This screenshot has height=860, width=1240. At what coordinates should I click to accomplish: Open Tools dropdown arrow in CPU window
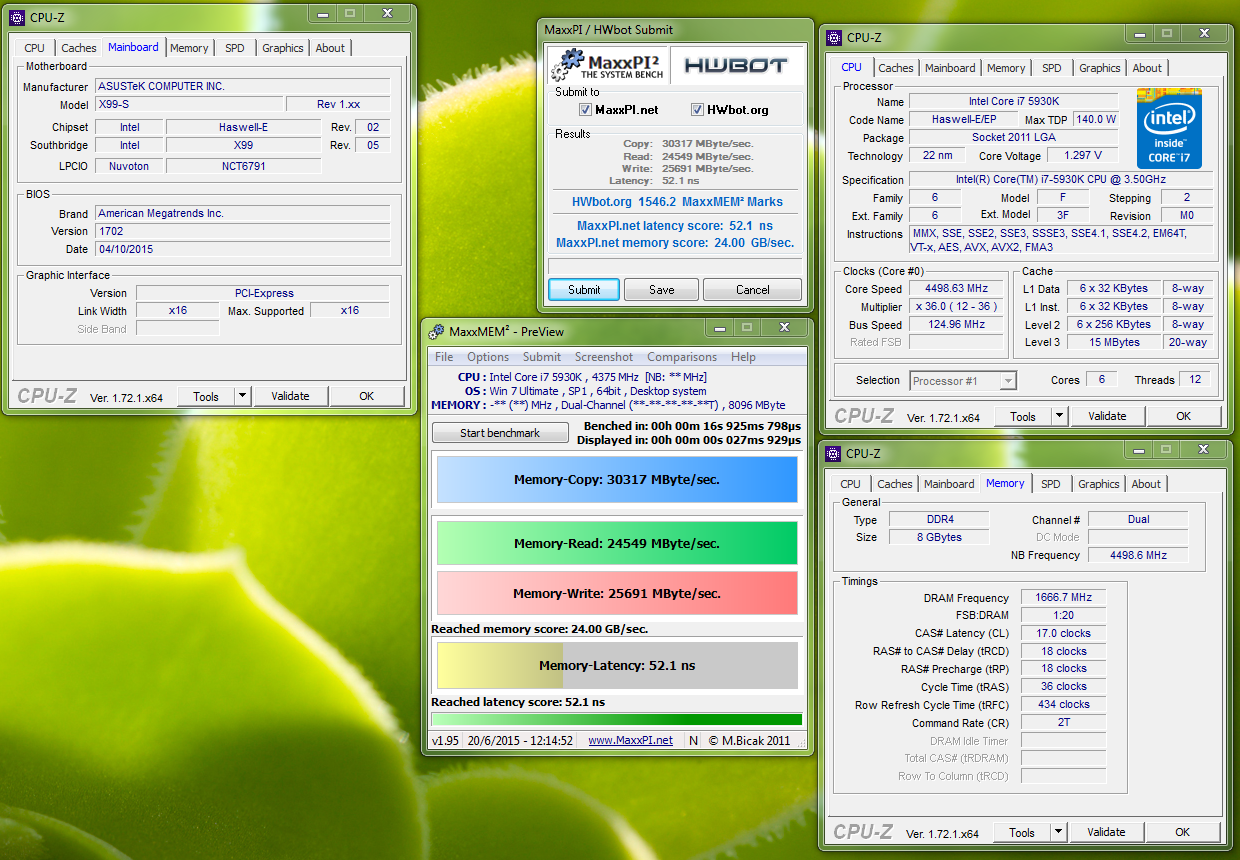click(1059, 416)
